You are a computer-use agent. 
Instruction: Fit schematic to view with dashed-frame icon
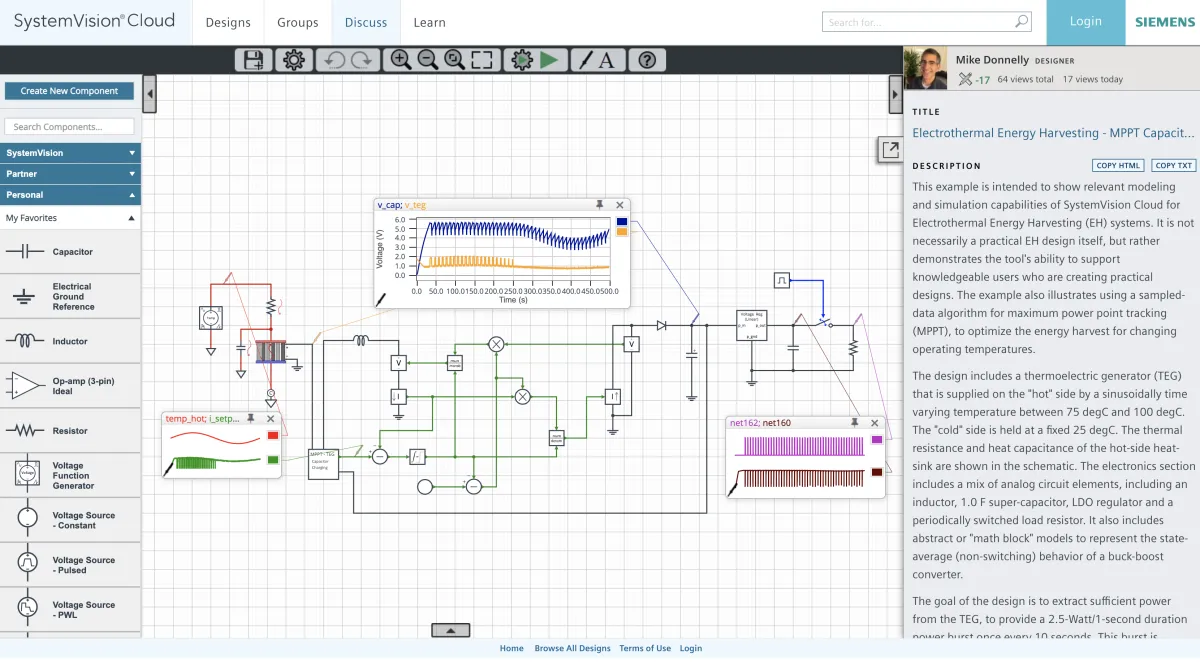coord(482,60)
